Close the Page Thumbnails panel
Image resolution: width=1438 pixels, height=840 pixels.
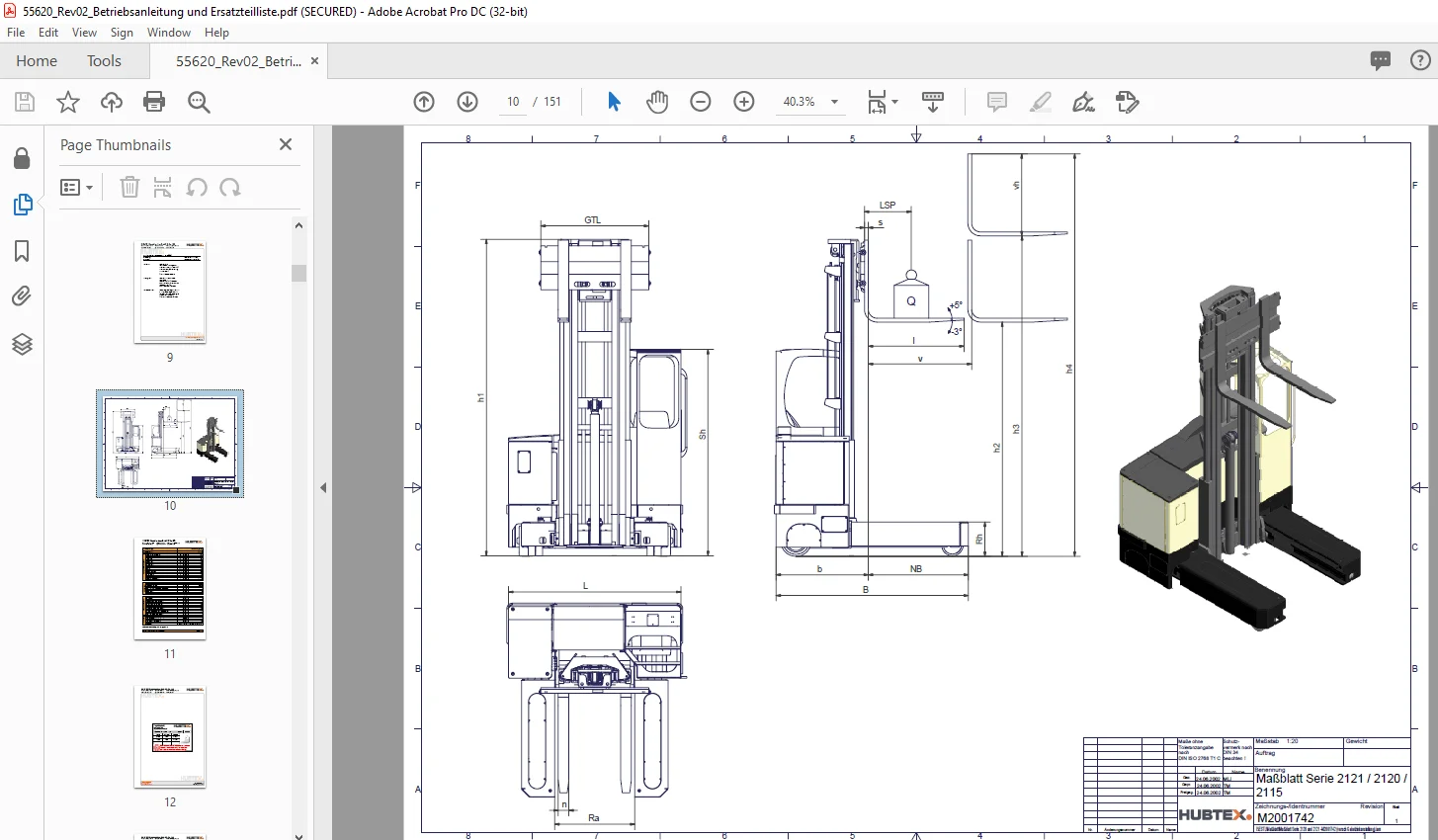(286, 144)
